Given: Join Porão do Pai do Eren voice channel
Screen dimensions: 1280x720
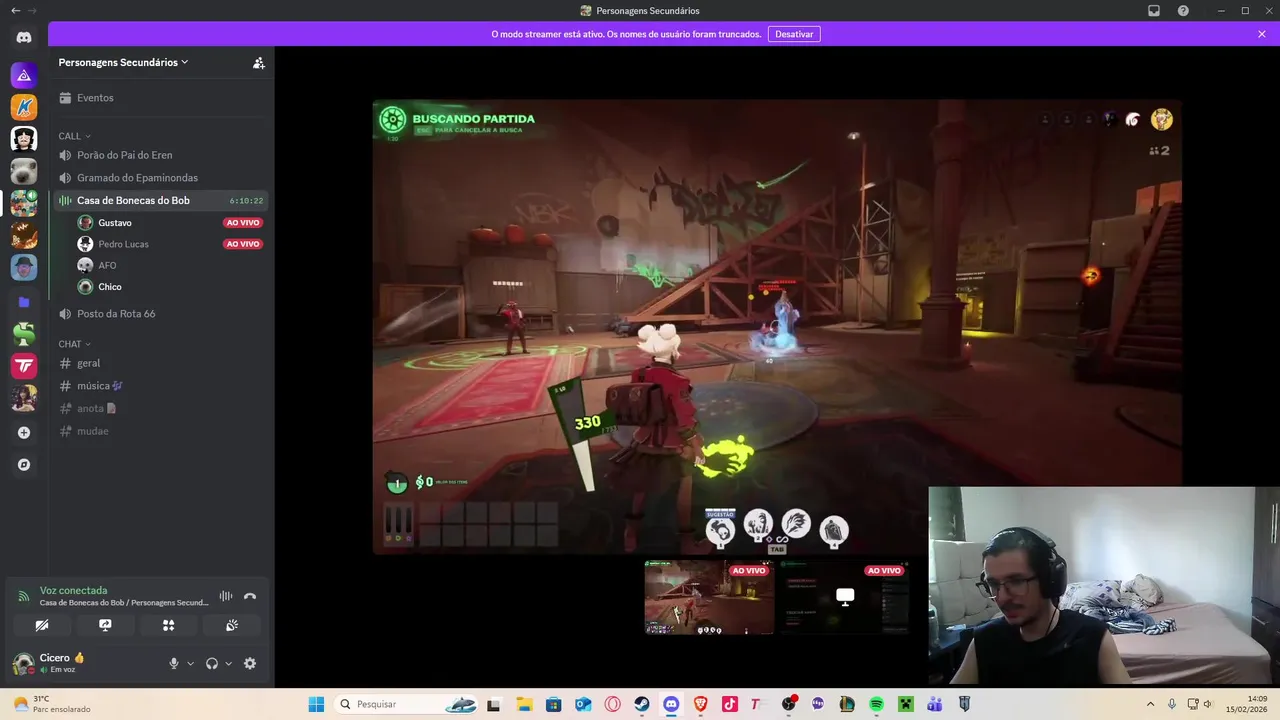Looking at the screenshot, I should [x=161, y=155].
